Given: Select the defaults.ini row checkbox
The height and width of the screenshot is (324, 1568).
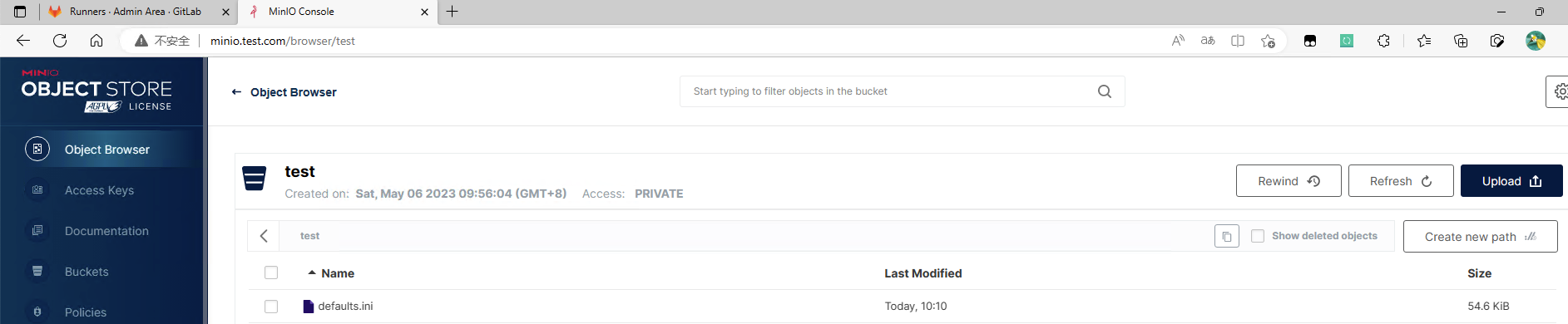Looking at the screenshot, I should (x=271, y=307).
